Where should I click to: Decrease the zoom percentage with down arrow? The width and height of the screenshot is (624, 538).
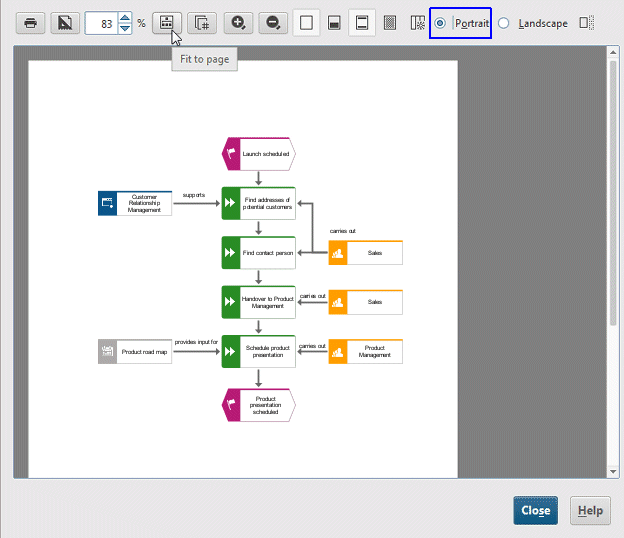125,29
